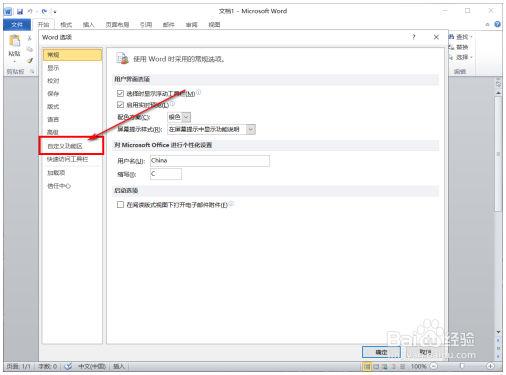
Task: Expand the Paste (粘贴) options arrow
Action: (14, 61)
